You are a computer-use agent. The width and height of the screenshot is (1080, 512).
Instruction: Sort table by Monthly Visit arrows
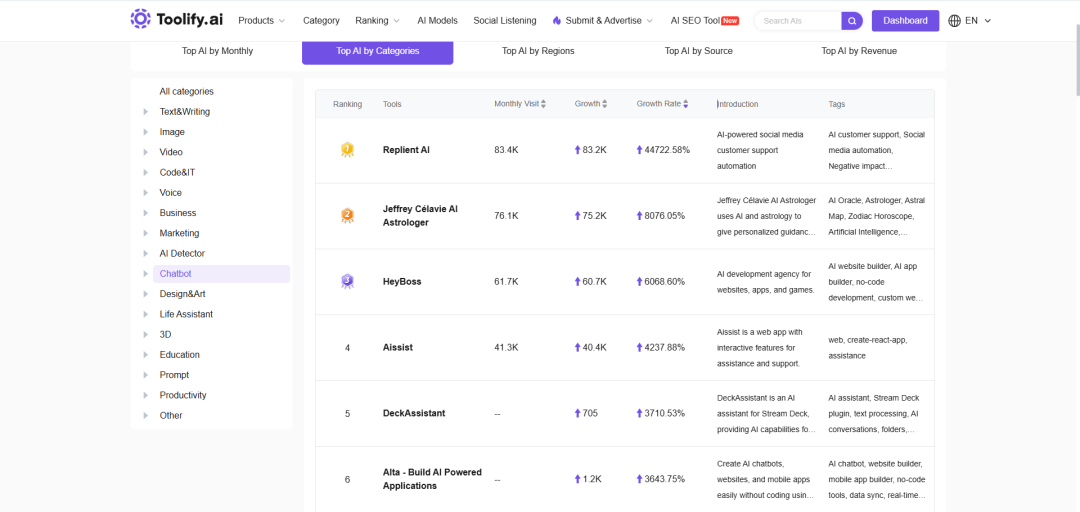tap(543, 104)
